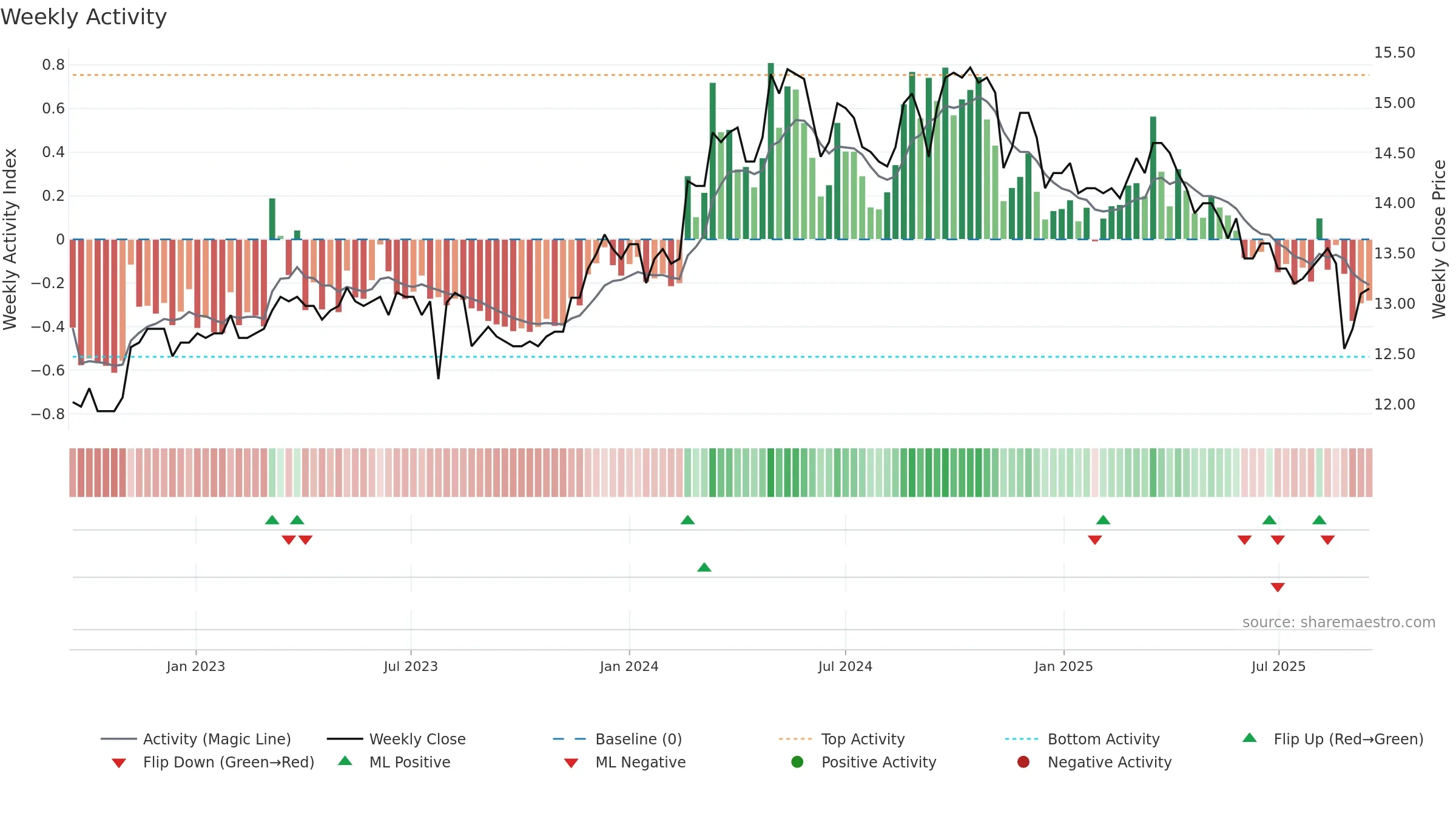Click the Weekly Close Price axis title

coord(1439,239)
